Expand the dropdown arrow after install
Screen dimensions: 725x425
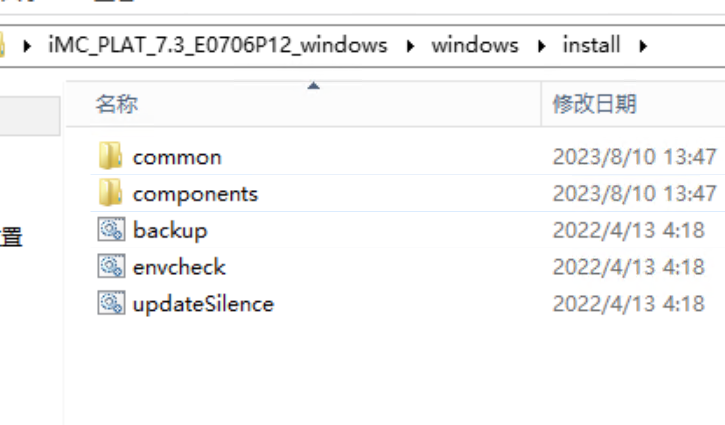(642, 45)
